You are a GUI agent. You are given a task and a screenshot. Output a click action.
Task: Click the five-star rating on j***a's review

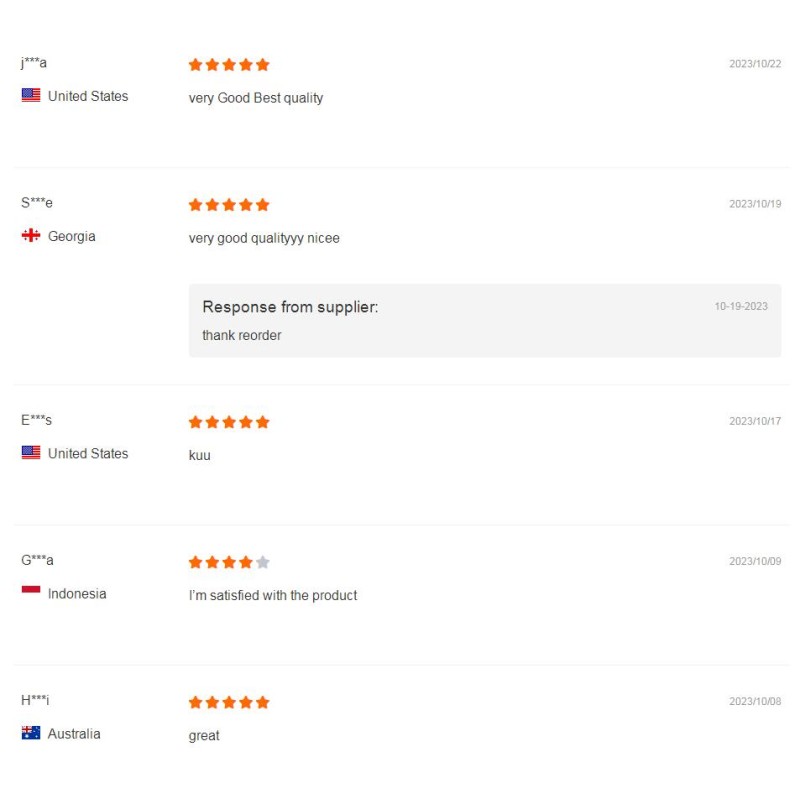click(x=229, y=65)
